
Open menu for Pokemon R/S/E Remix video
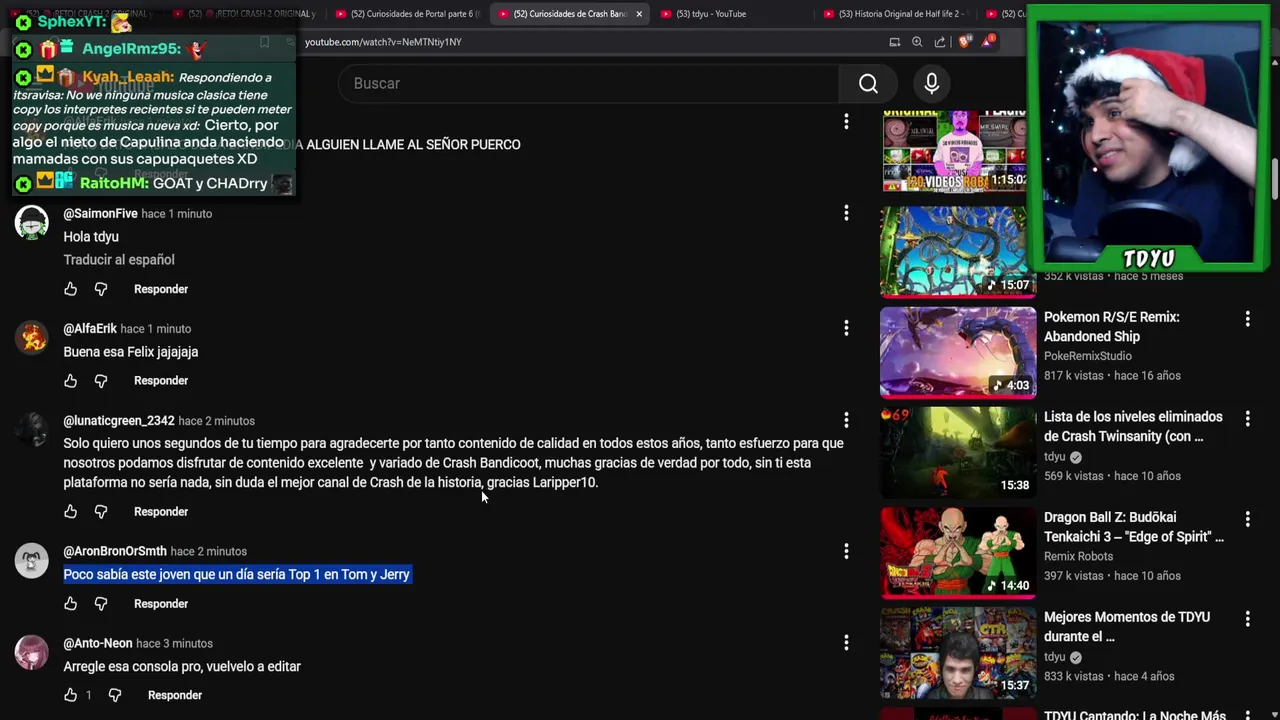pyautogui.click(x=1247, y=319)
